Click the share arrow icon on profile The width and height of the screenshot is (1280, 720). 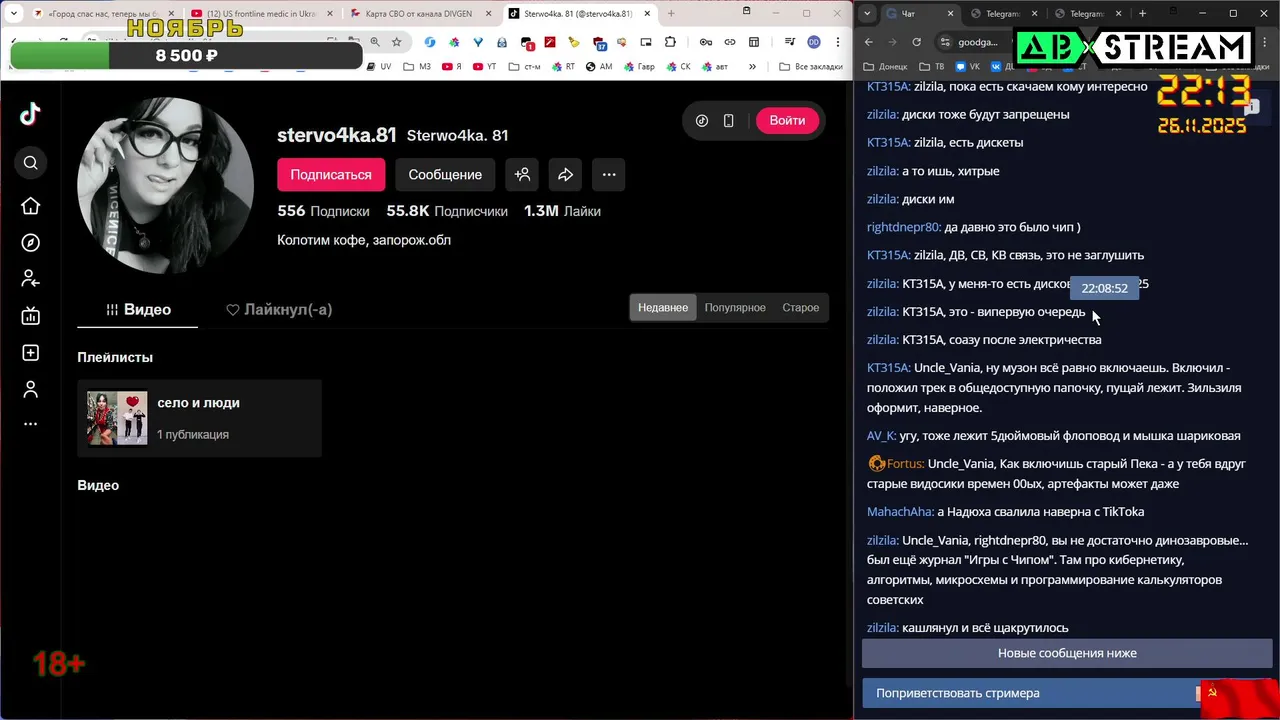coord(565,174)
